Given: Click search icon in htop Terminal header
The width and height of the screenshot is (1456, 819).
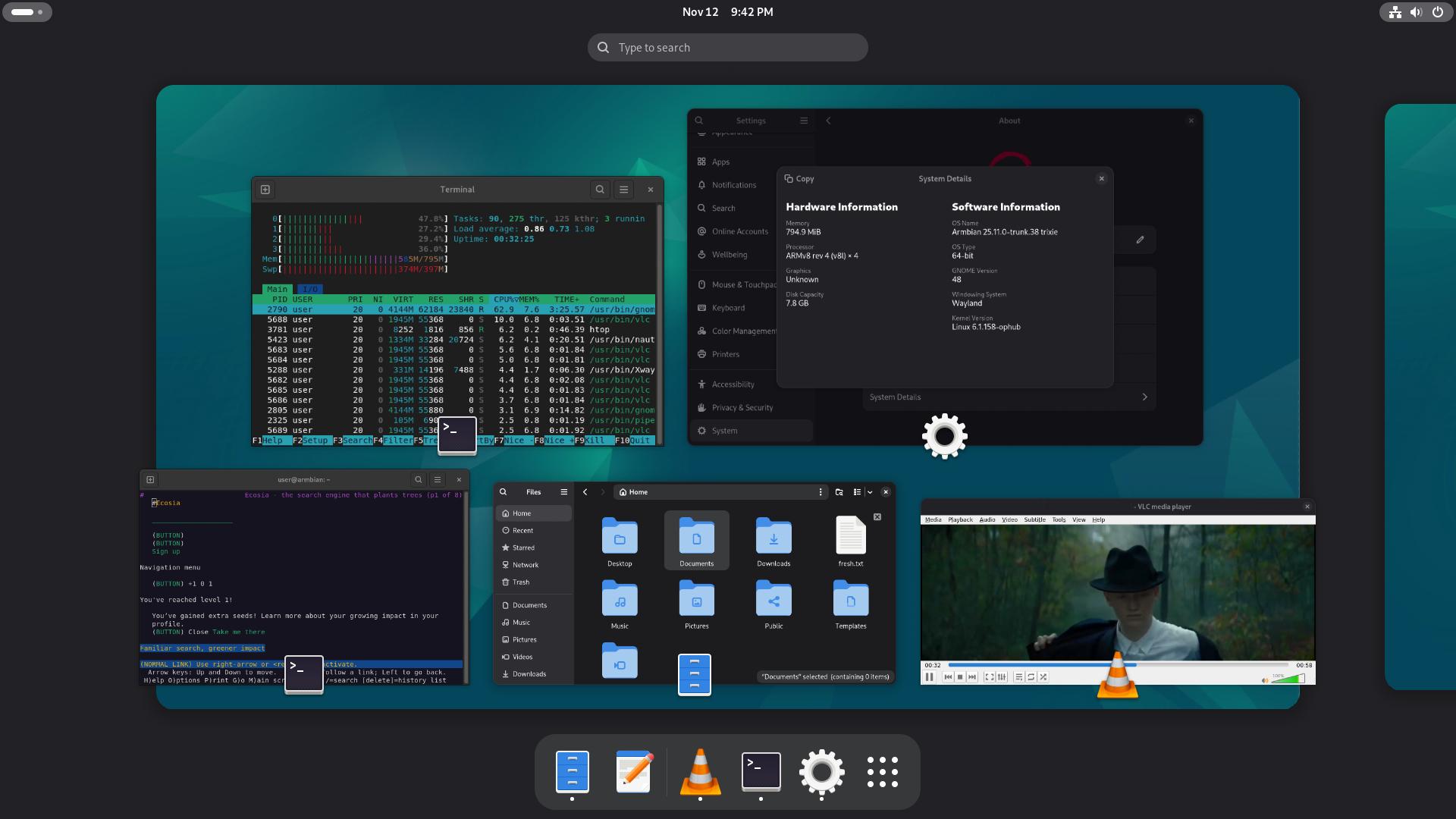Looking at the screenshot, I should tap(600, 190).
